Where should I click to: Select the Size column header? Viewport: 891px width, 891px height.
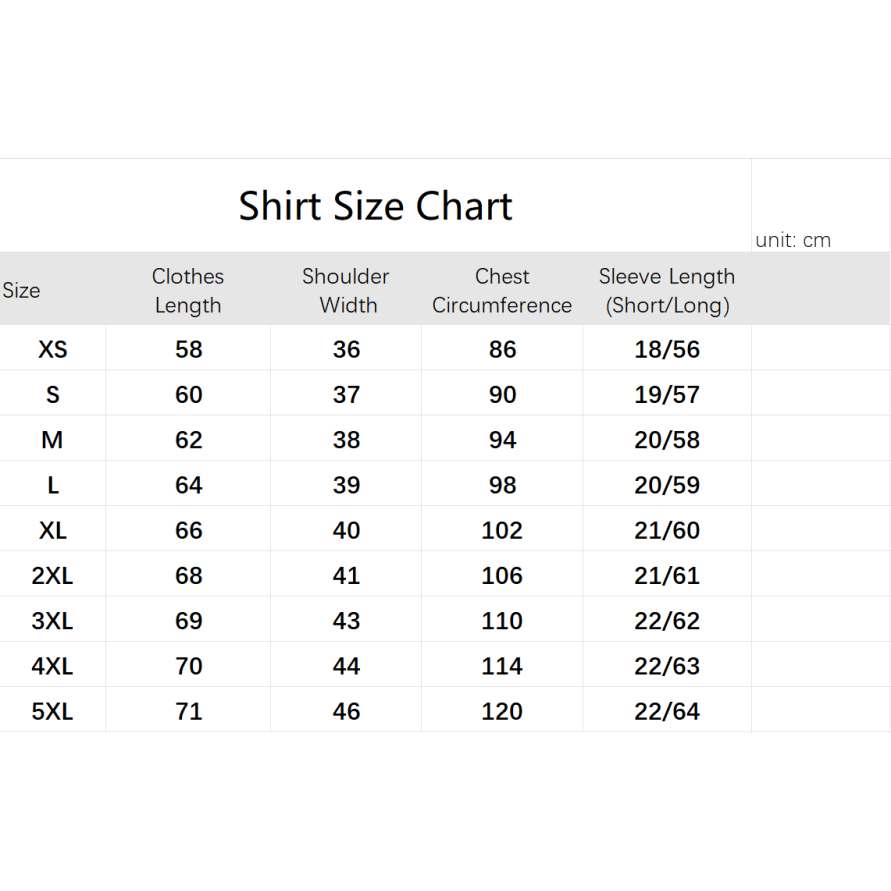coord(22,290)
